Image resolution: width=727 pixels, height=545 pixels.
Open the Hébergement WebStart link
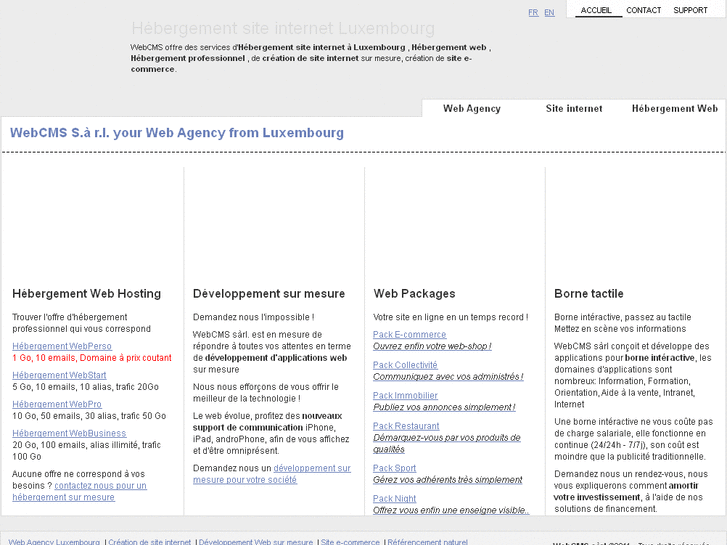[x=59, y=375]
